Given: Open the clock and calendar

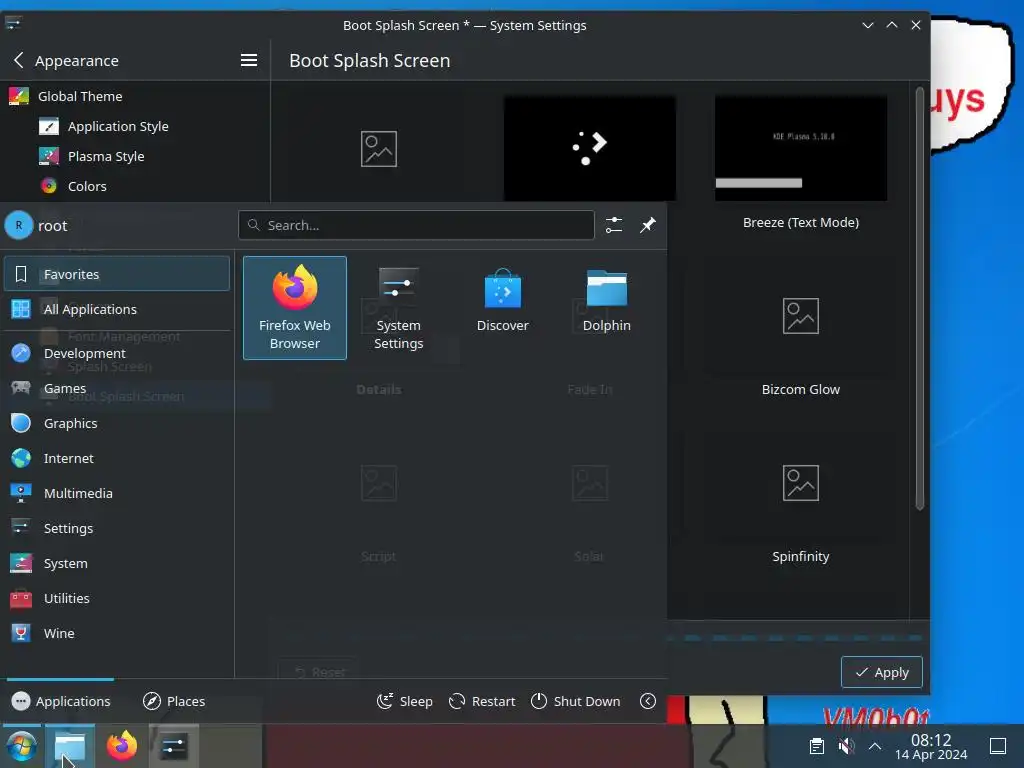Looking at the screenshot, I should (x=931, y=746).
